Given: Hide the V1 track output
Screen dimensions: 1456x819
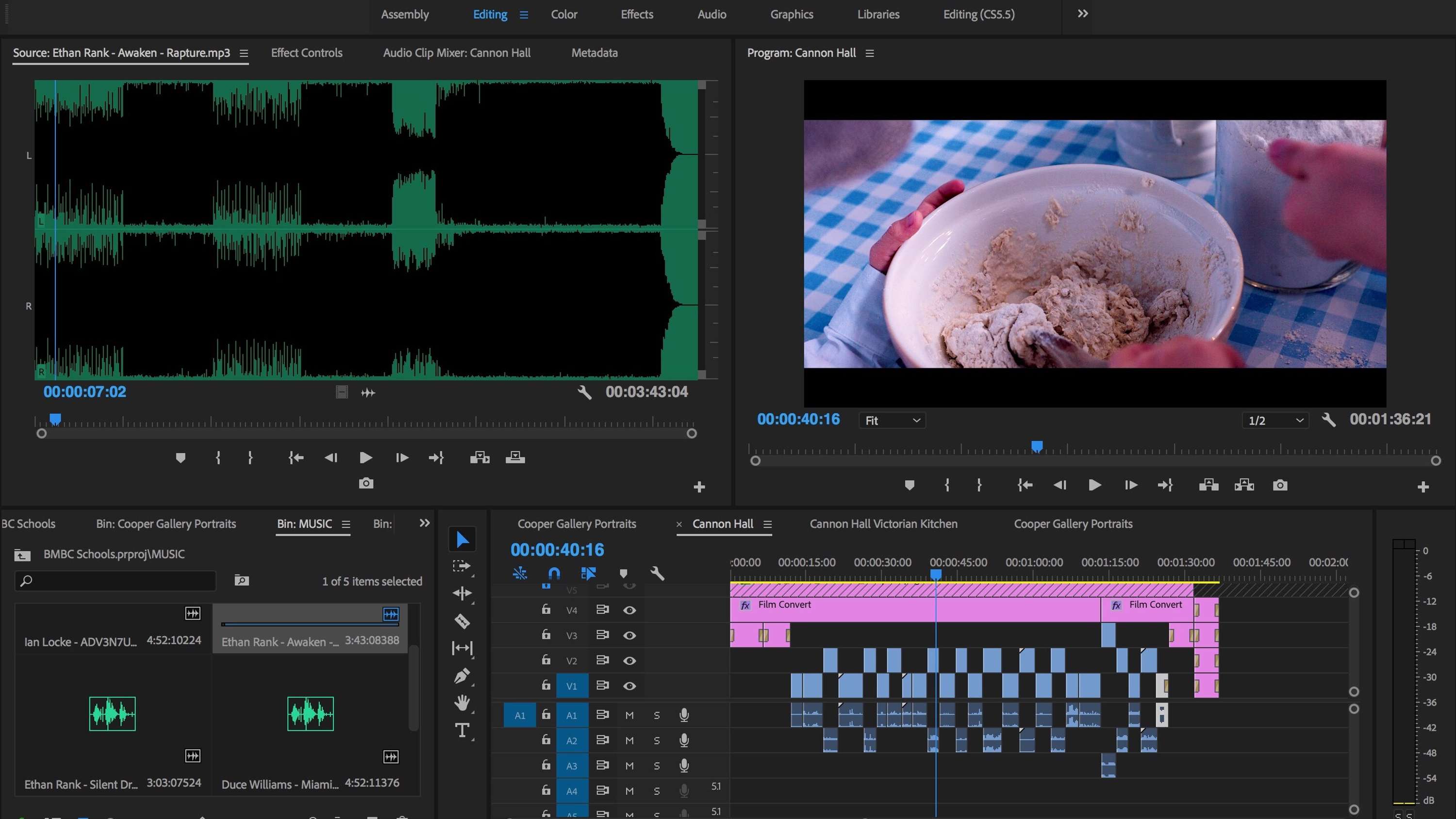Looking at the screenshot, I should 629,686.
